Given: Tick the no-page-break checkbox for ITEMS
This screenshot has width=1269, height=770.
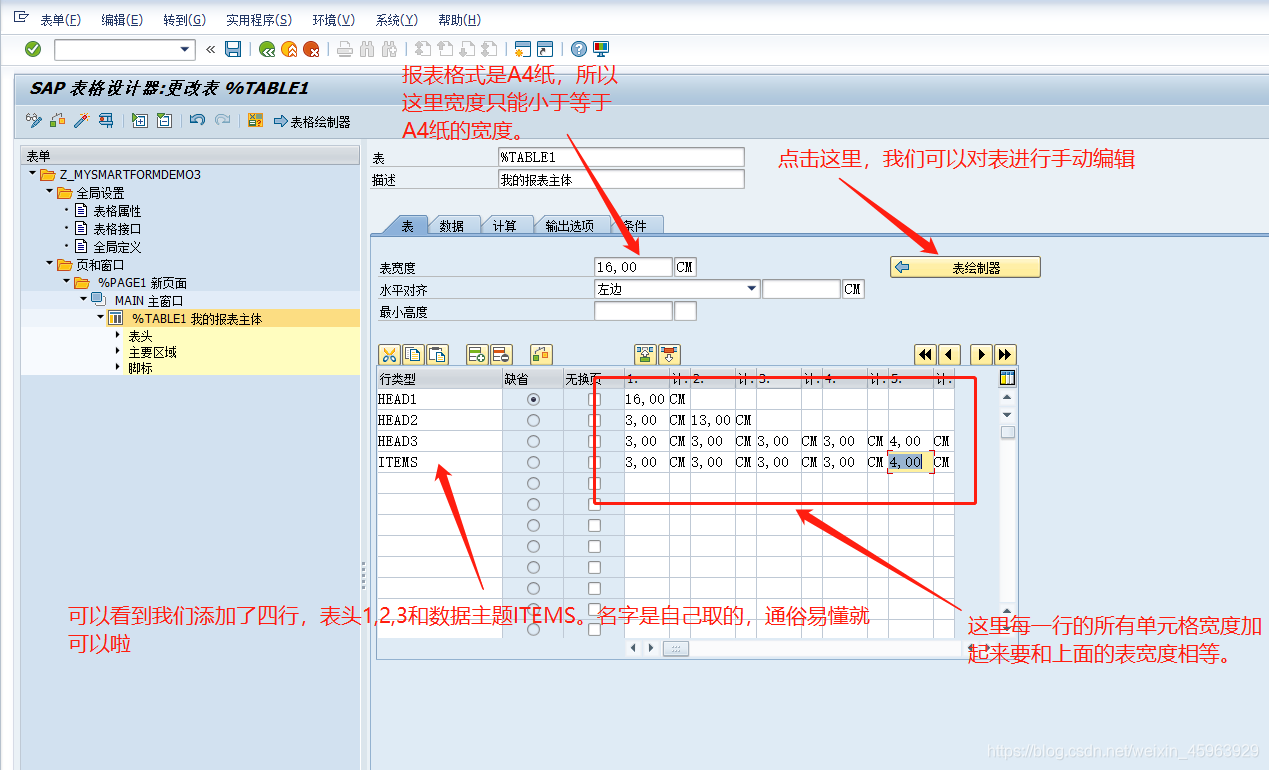Looking at the screenshot, I should 594,462.
